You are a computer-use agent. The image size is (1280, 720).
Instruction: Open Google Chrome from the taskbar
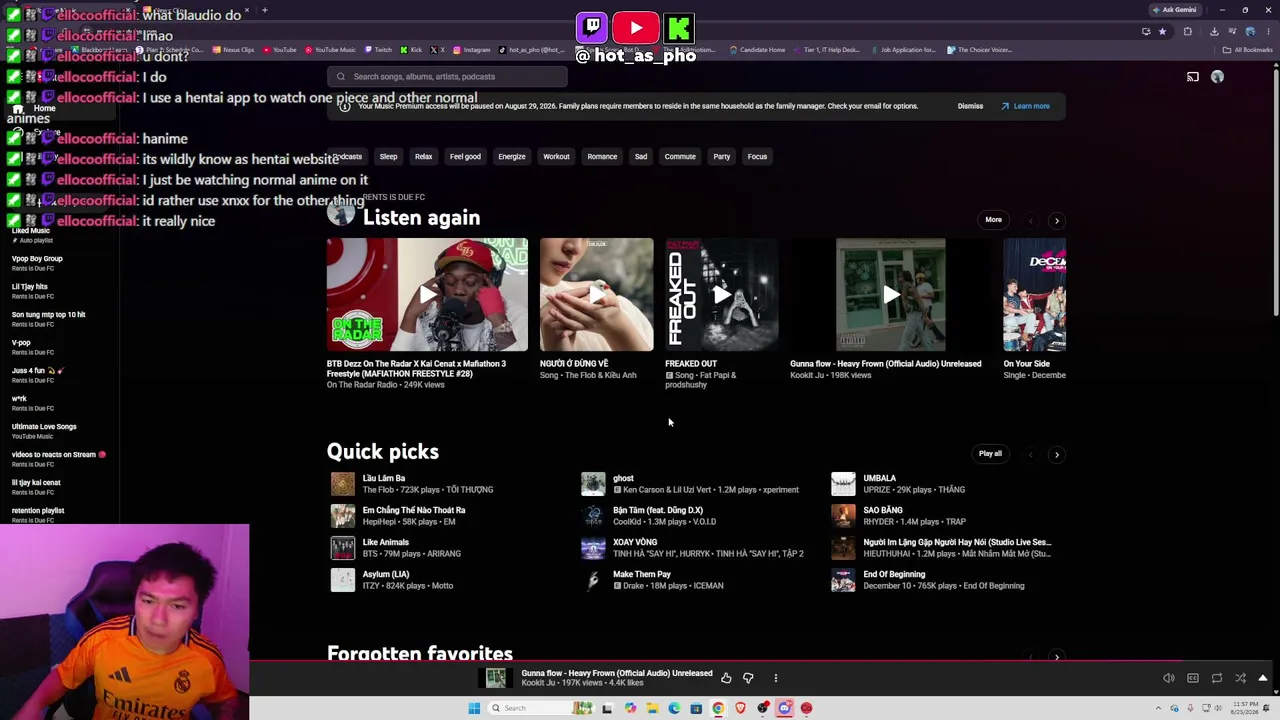[718, 708]
